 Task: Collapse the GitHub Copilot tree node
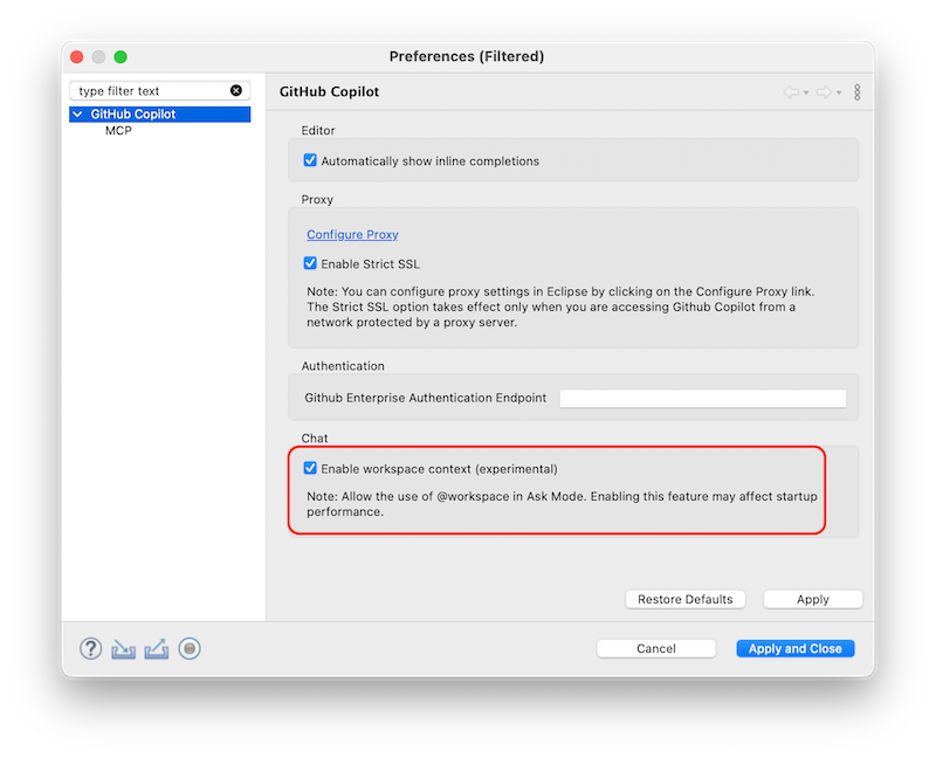pos(78,114)
